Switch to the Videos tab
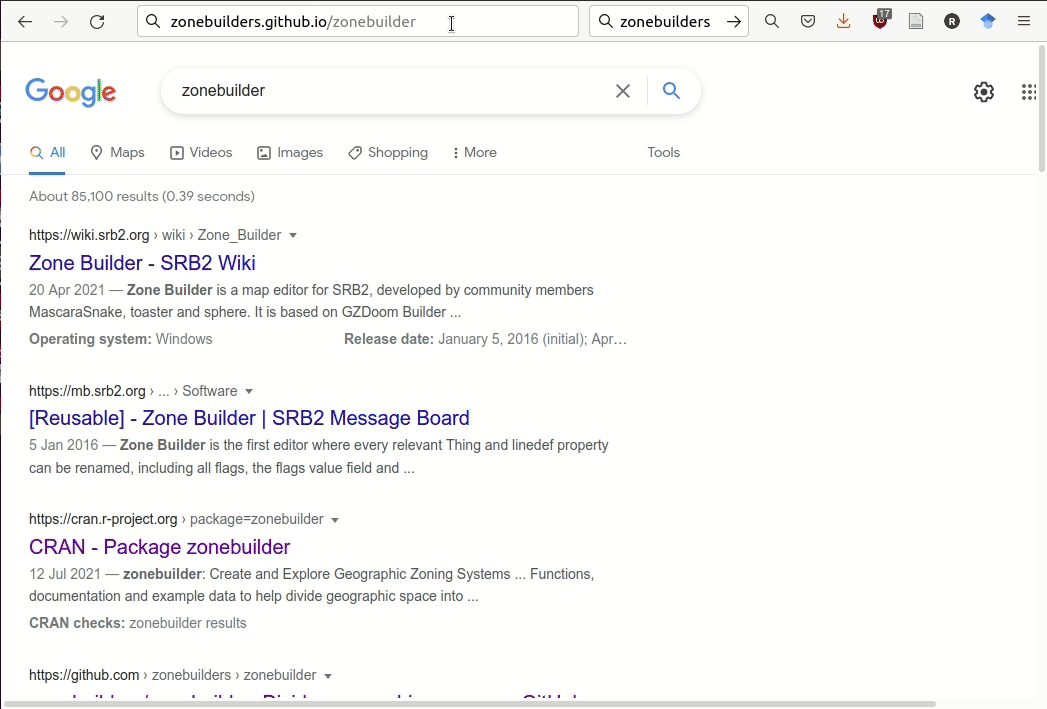This screenshot has height=709, width=1047. point(201,153)
